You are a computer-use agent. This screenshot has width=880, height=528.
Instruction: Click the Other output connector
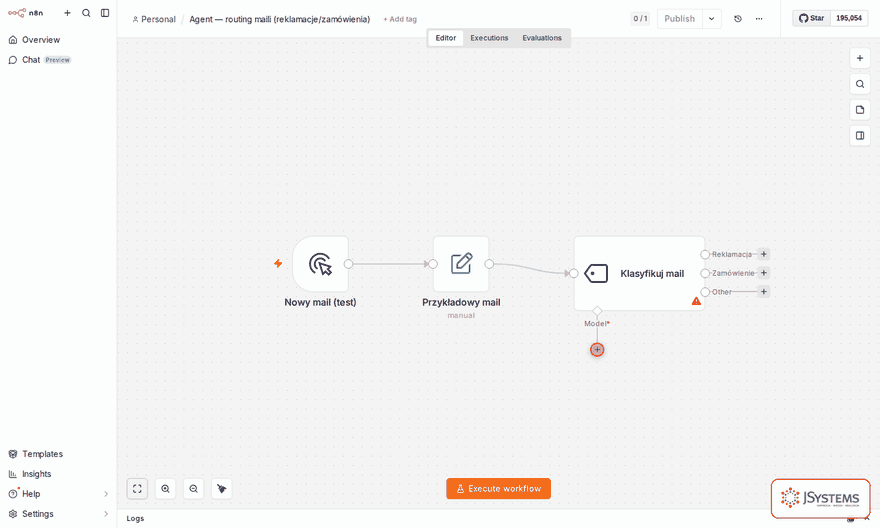[x=705, y=292]
